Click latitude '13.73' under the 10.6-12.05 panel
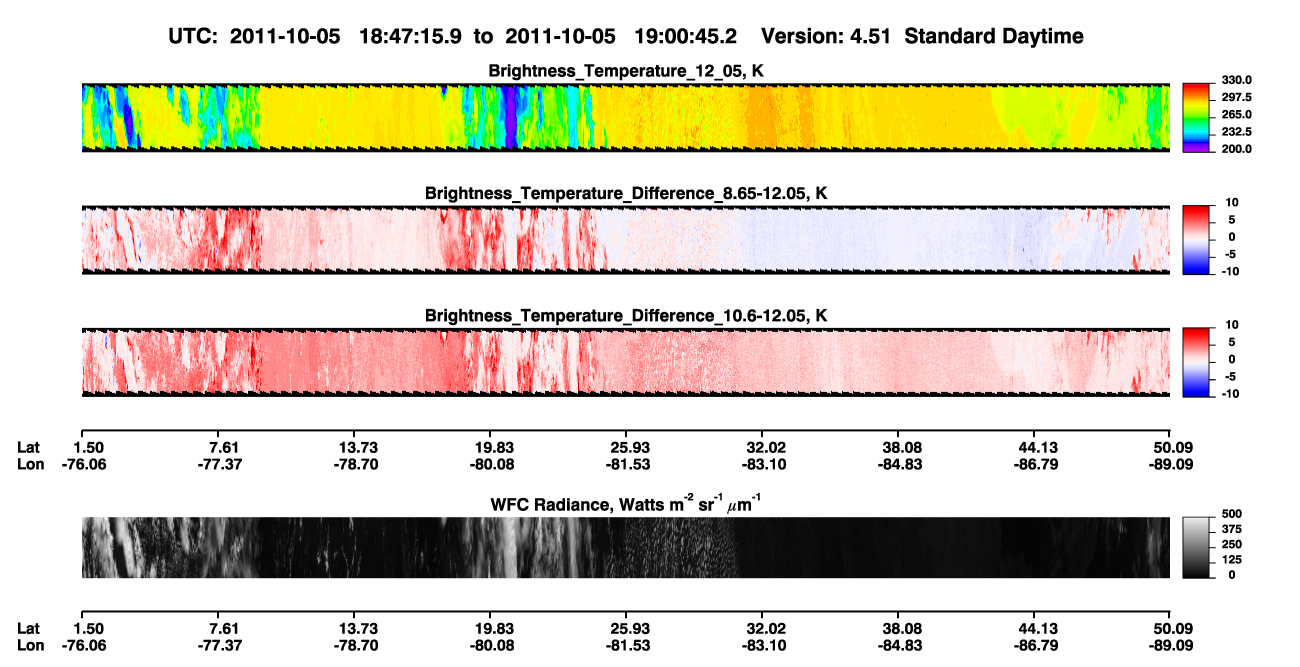Image resolution: width=1300 pixels, height=667 pixels. [x=353, y=447]
